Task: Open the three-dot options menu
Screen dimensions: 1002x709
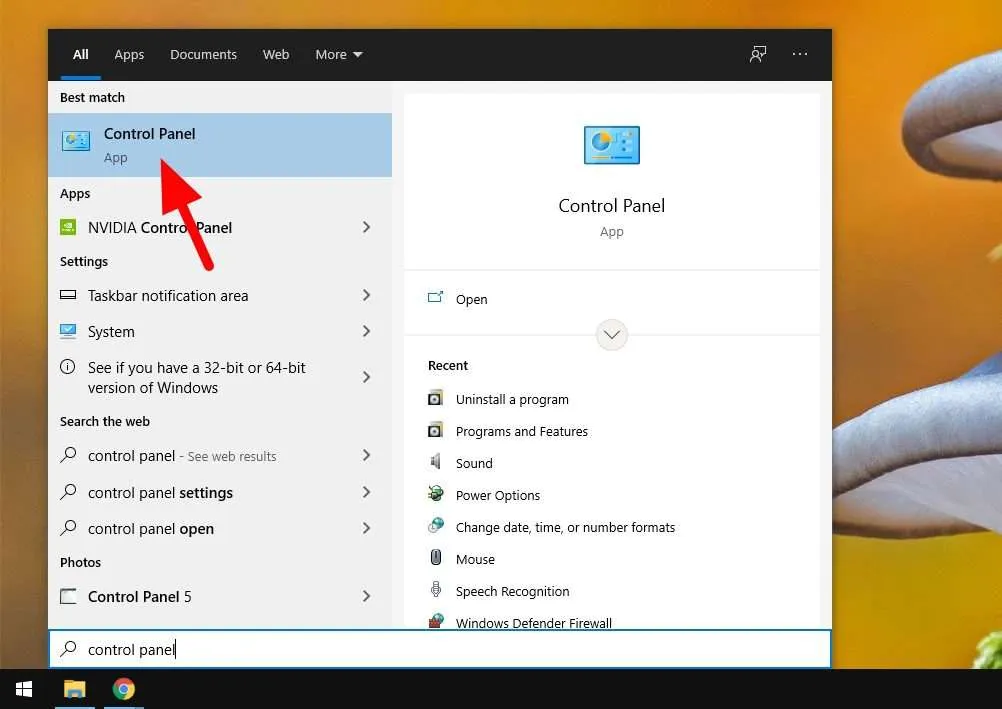Action: 799,54
